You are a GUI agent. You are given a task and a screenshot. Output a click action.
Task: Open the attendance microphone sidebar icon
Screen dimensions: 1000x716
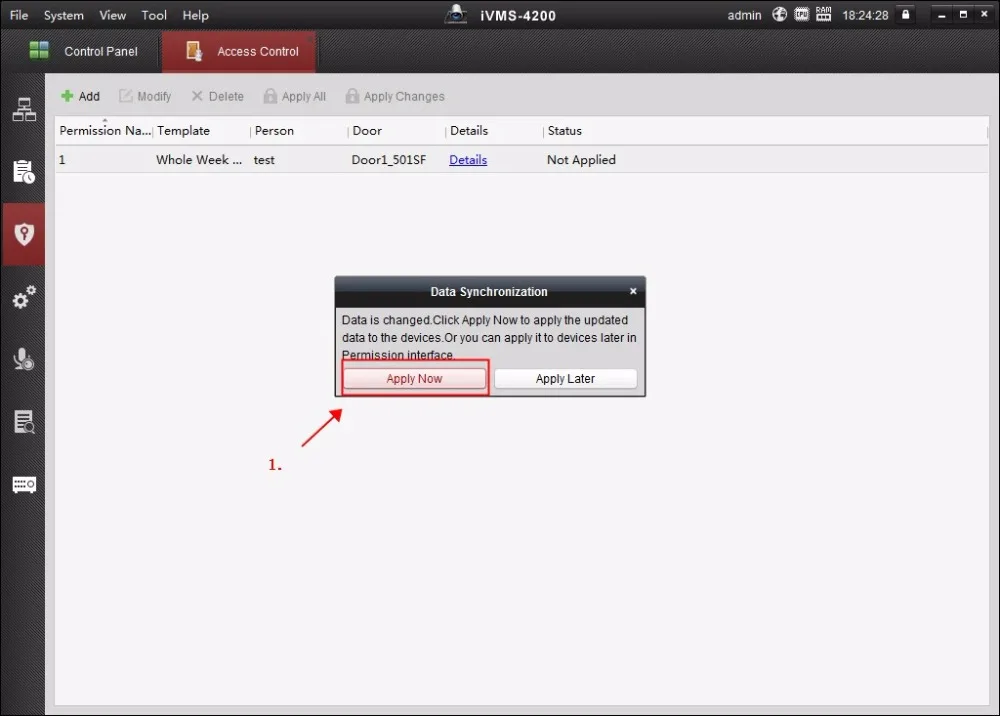coord(24,359)
